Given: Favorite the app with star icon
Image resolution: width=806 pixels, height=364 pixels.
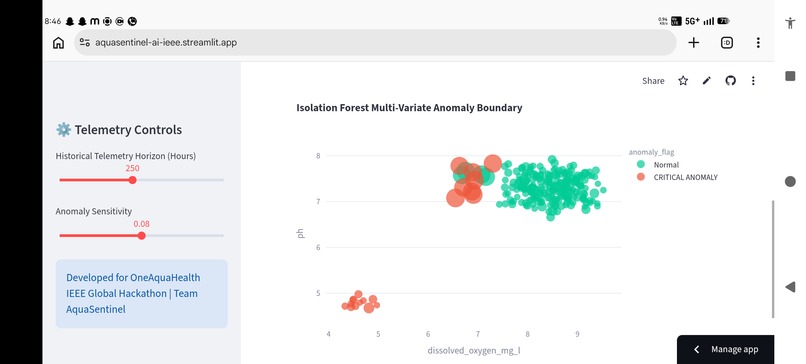Looking at the screenshot, I should (x=683, y=81).
